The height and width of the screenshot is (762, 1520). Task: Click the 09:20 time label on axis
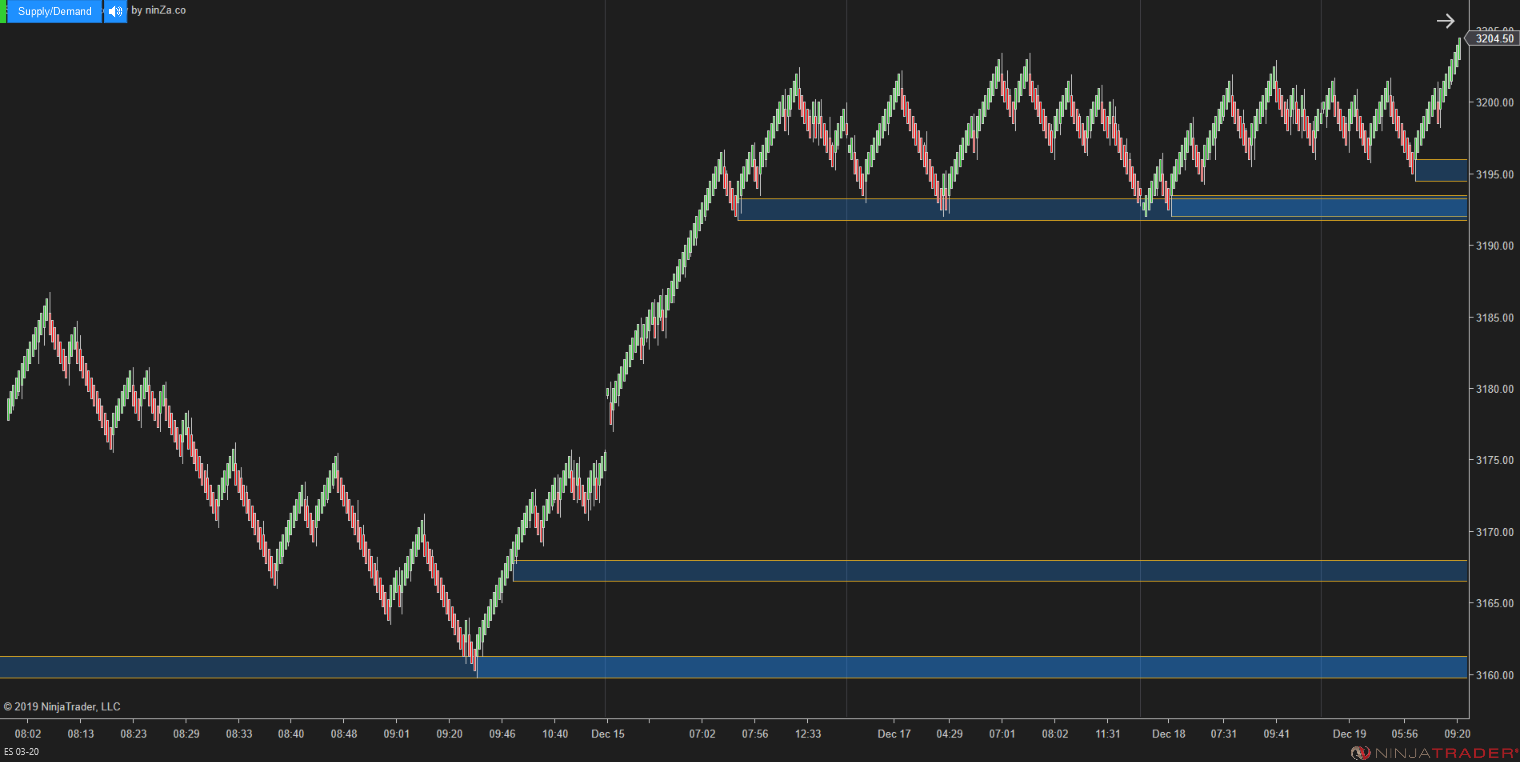1456,733
